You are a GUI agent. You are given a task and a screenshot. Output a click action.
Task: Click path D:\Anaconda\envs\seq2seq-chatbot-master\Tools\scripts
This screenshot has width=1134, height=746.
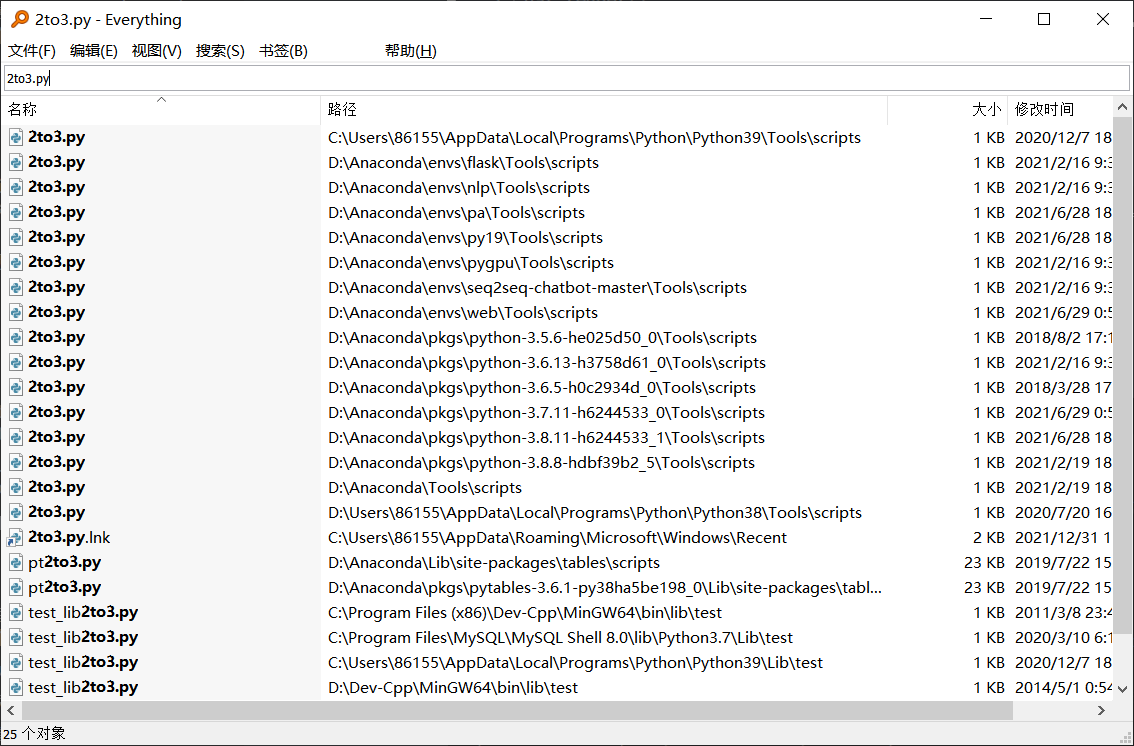[537, 288]
